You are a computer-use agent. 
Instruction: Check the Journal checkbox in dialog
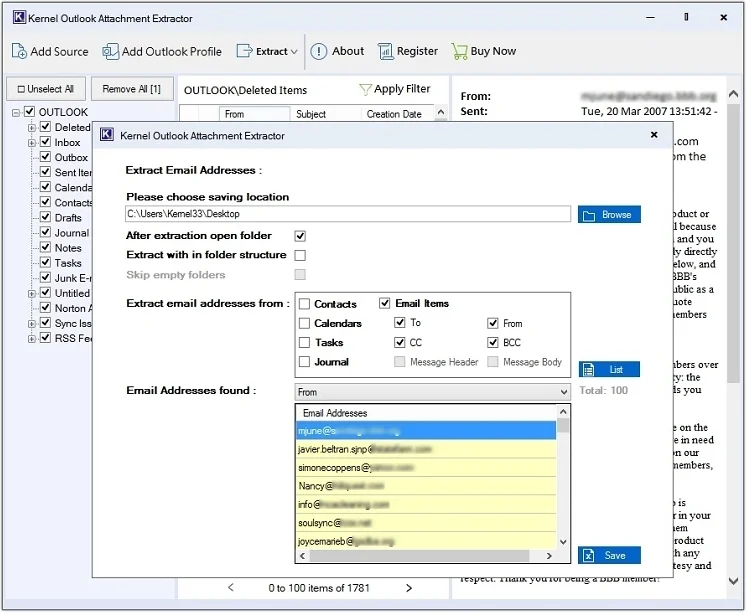point(304,362)
